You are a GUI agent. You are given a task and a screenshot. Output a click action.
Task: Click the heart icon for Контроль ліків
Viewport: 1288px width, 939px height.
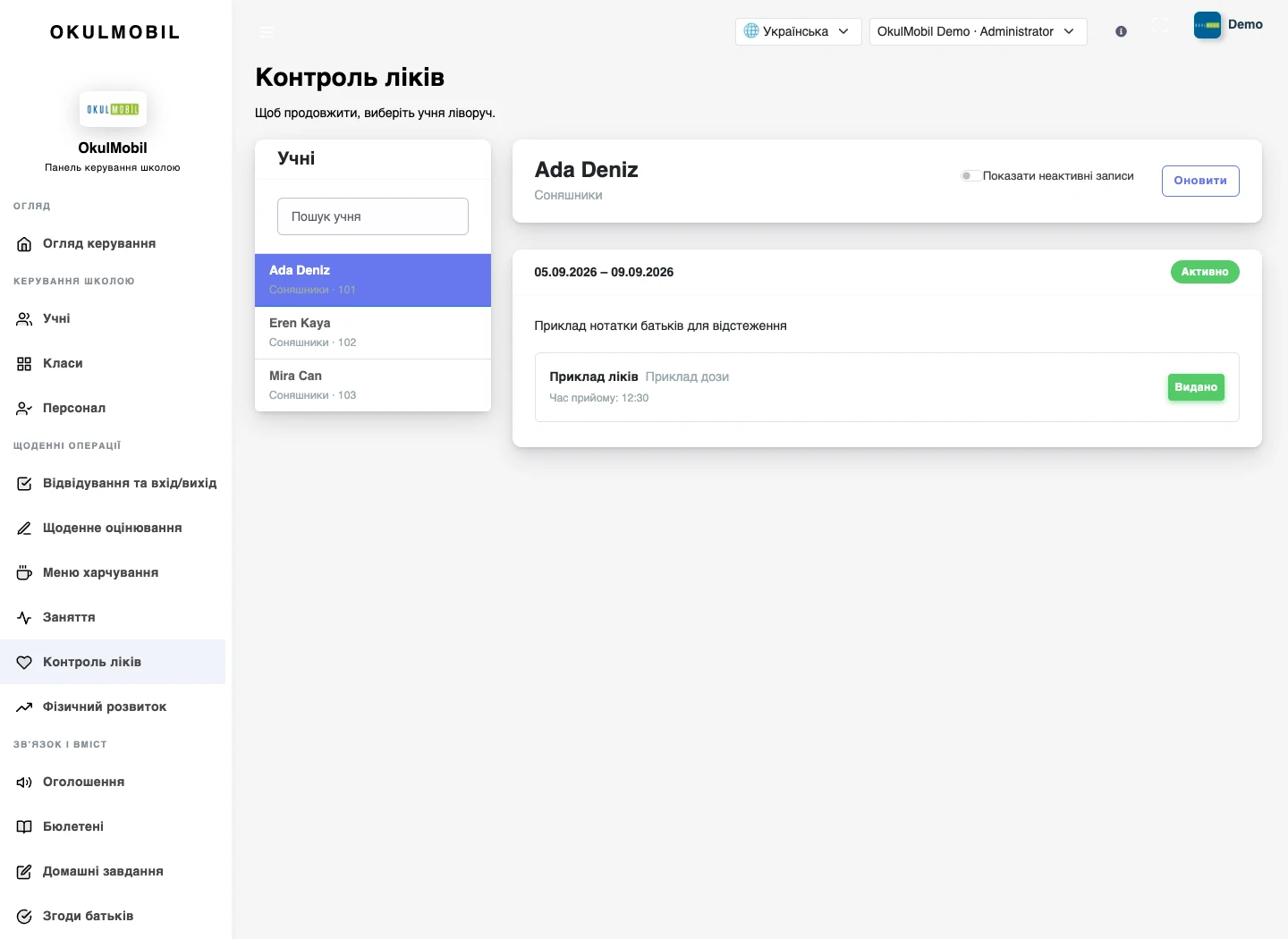click(24, 663)
